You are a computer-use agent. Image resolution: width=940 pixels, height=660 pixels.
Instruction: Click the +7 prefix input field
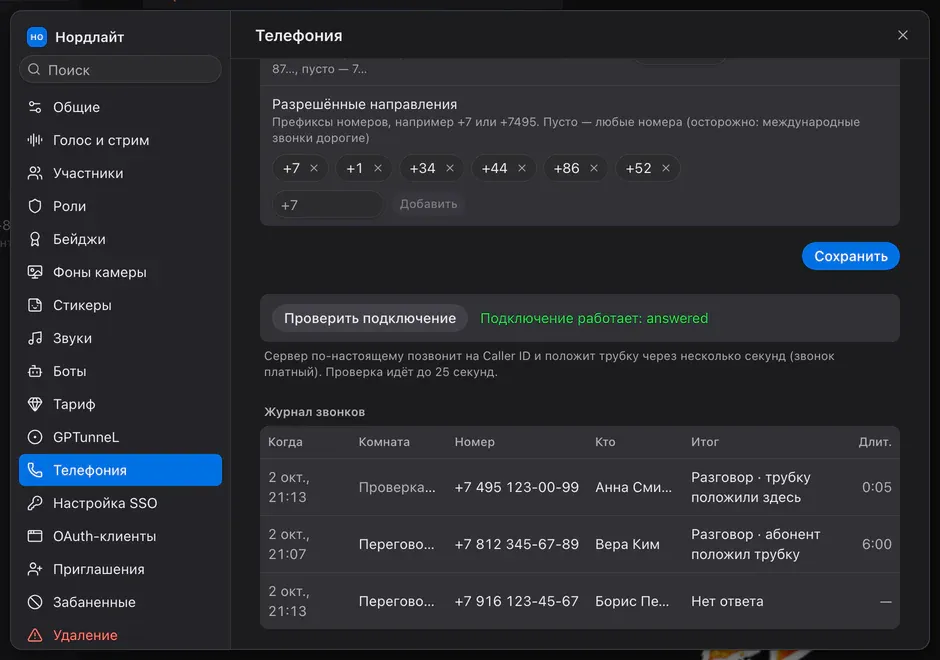(x=327, y=205)
